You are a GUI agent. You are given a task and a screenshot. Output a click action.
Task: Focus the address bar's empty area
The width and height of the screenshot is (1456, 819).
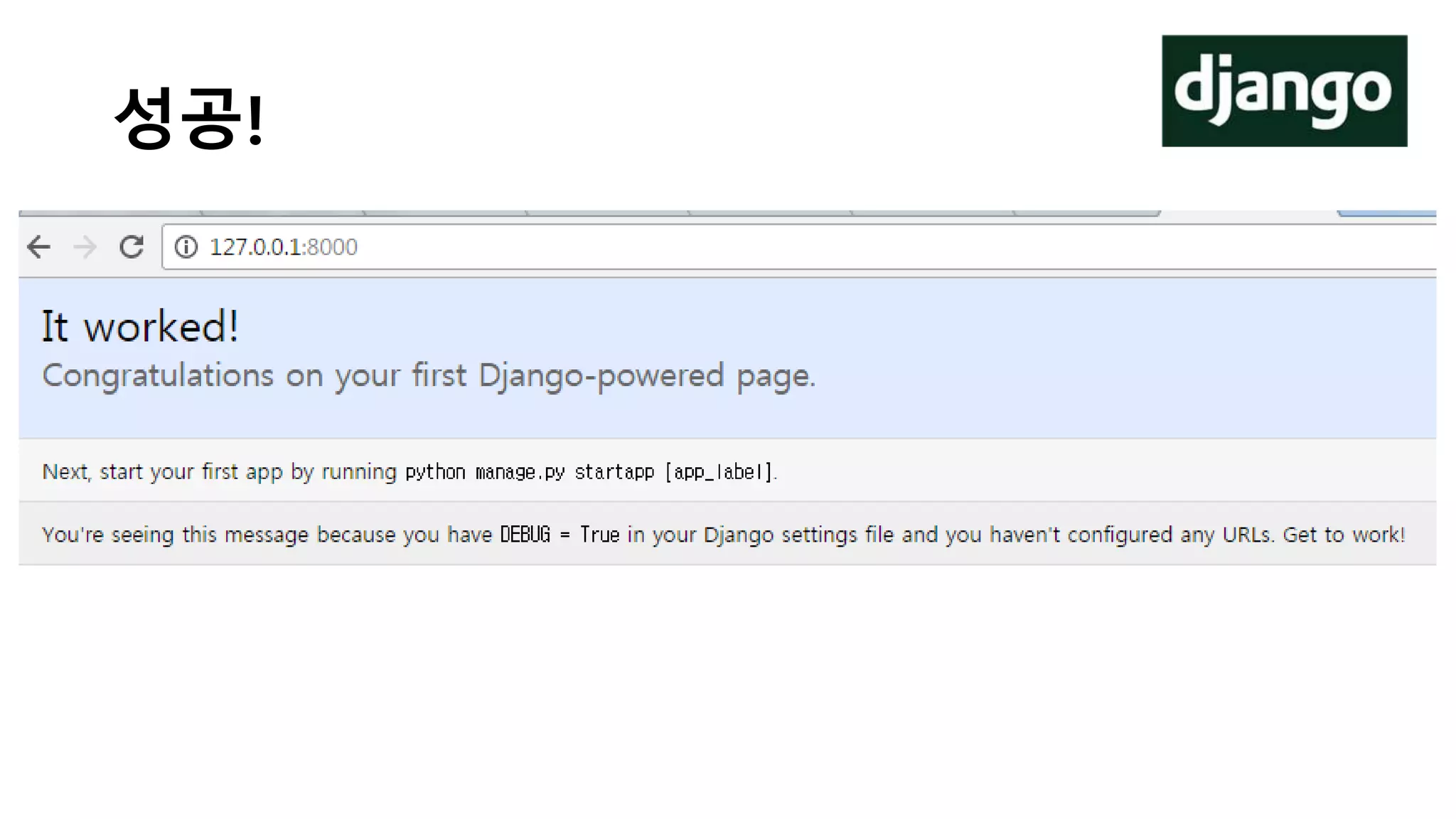click(853, 247)
